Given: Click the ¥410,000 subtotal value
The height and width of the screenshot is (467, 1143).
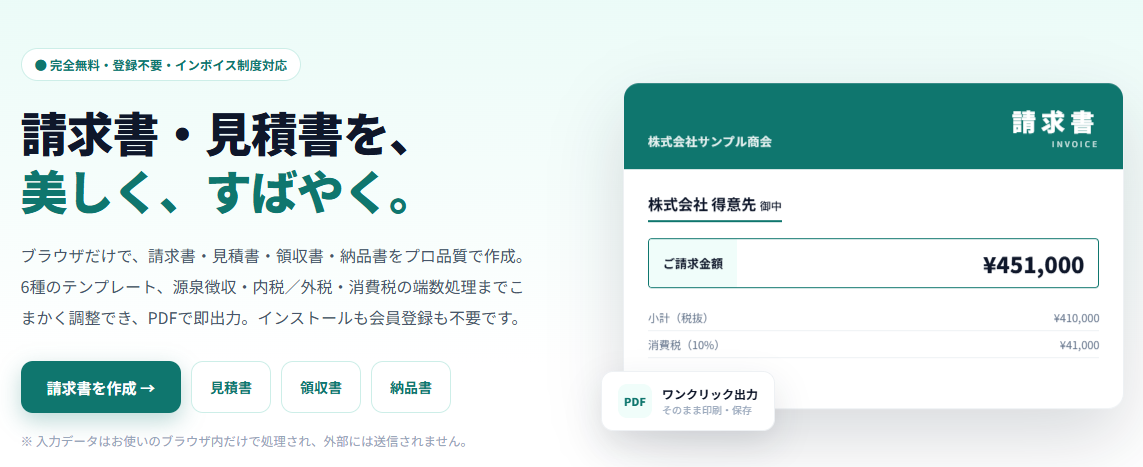Looking at the screenshot, I should pos(1076,318).
